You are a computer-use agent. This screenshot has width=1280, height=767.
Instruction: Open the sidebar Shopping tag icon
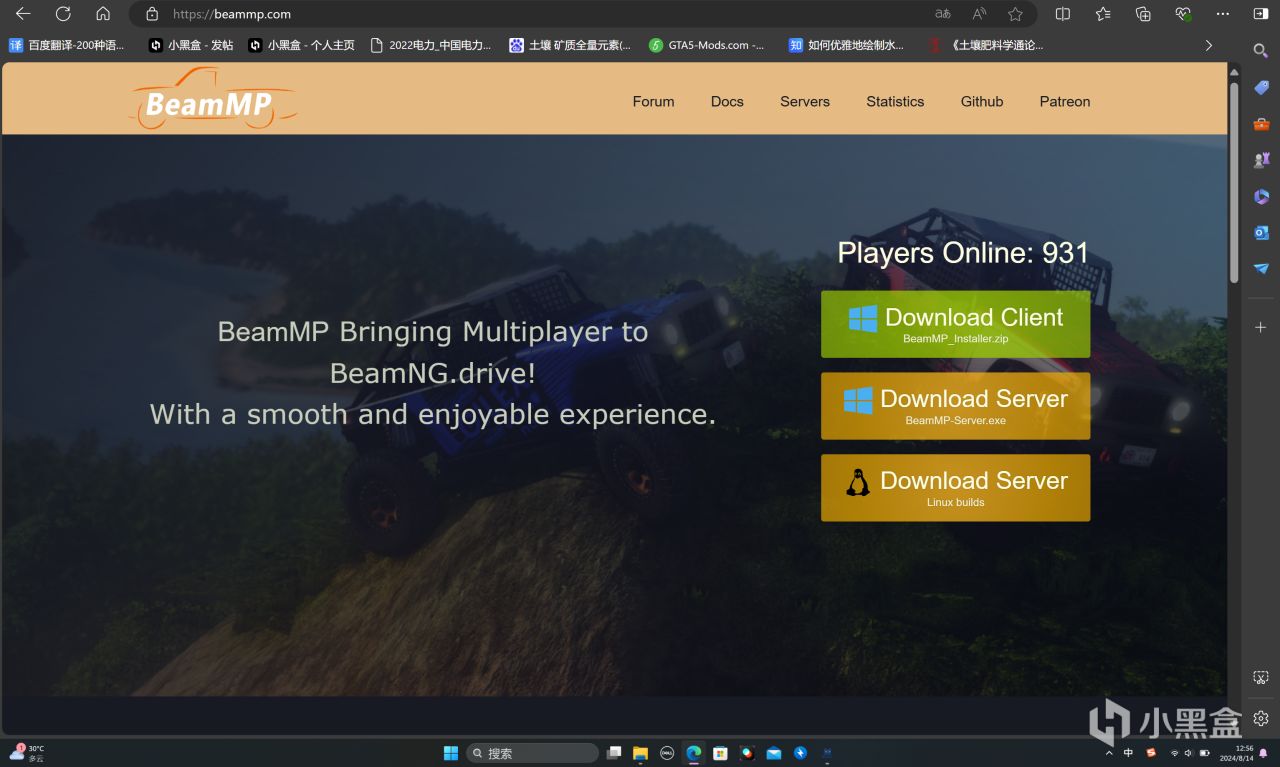[1261, 87]
